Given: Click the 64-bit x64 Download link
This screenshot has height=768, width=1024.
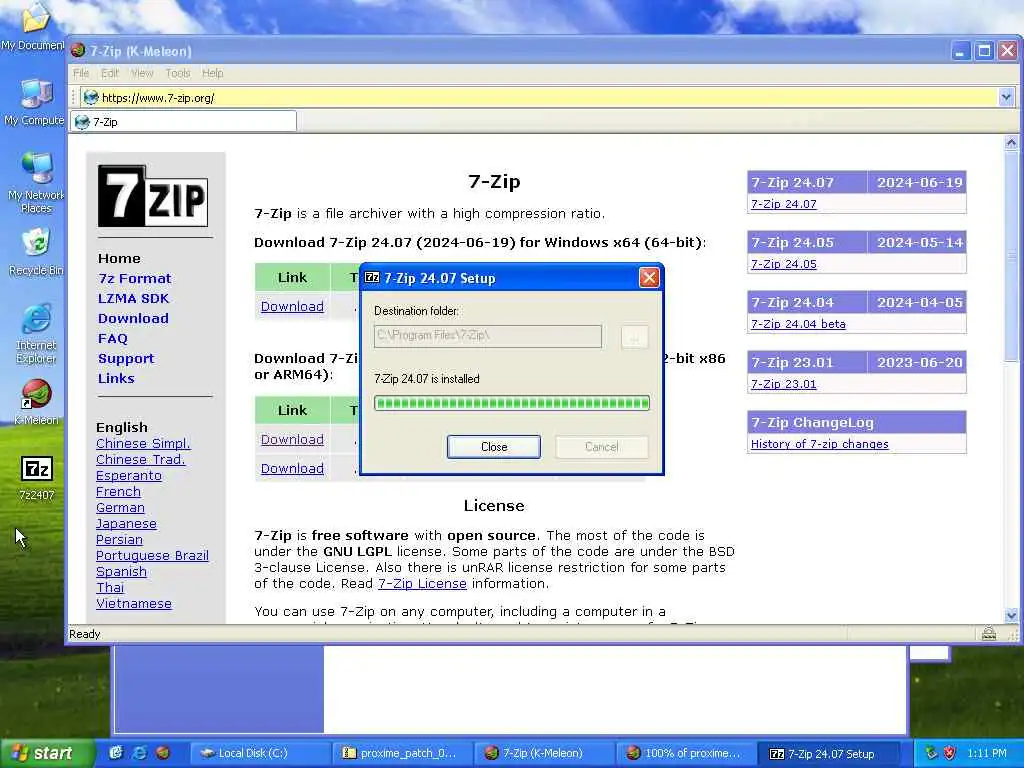Looking at the screenshot, I should click(x=292, y=306).
